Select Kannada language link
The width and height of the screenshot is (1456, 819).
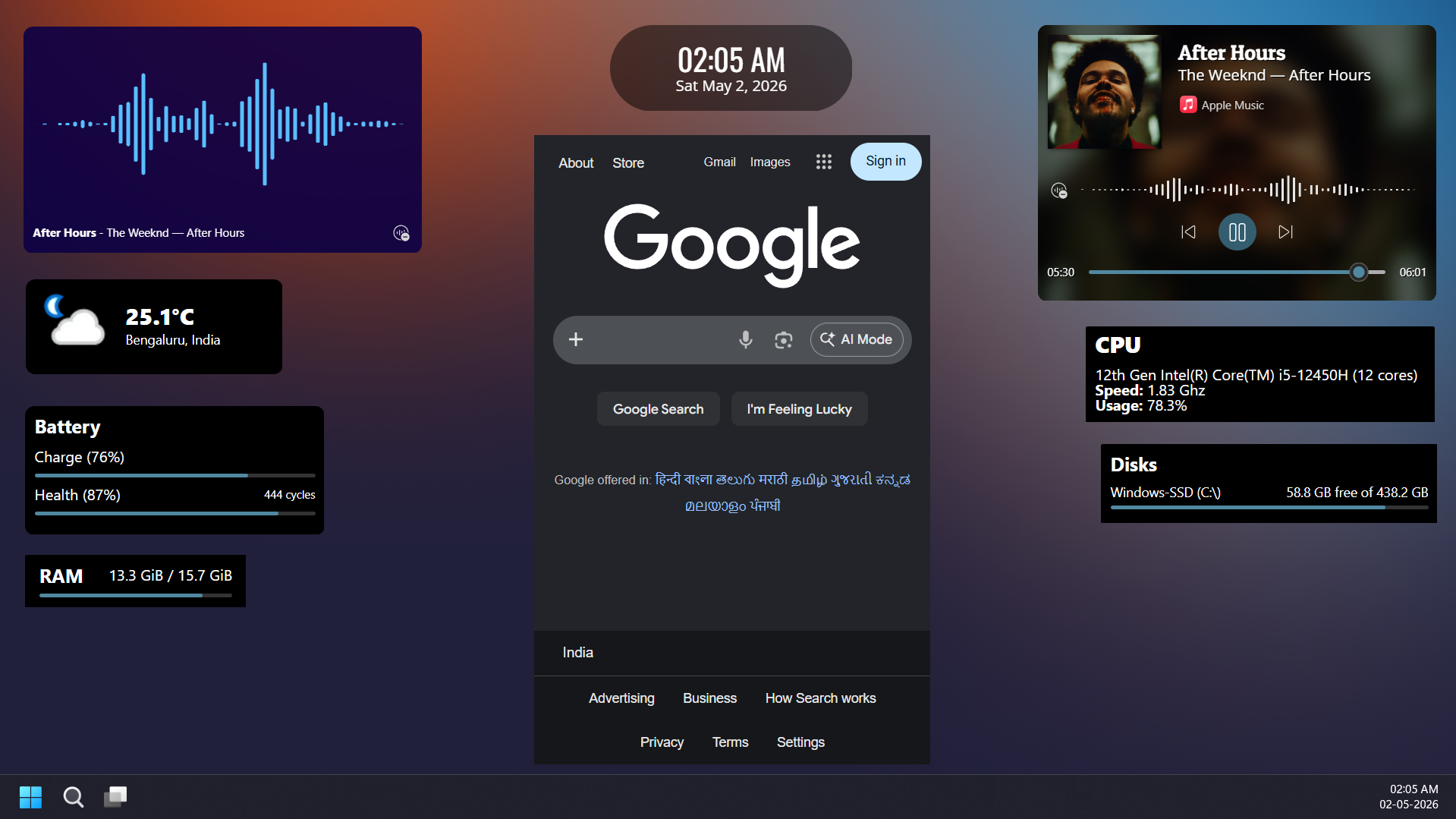coord(892,480)
